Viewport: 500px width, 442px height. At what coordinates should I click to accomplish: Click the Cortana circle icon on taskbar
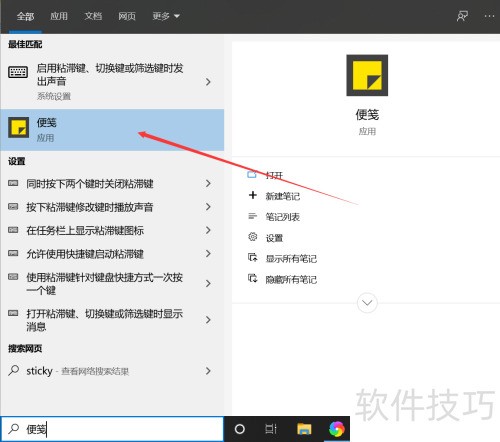click(240, 429)
